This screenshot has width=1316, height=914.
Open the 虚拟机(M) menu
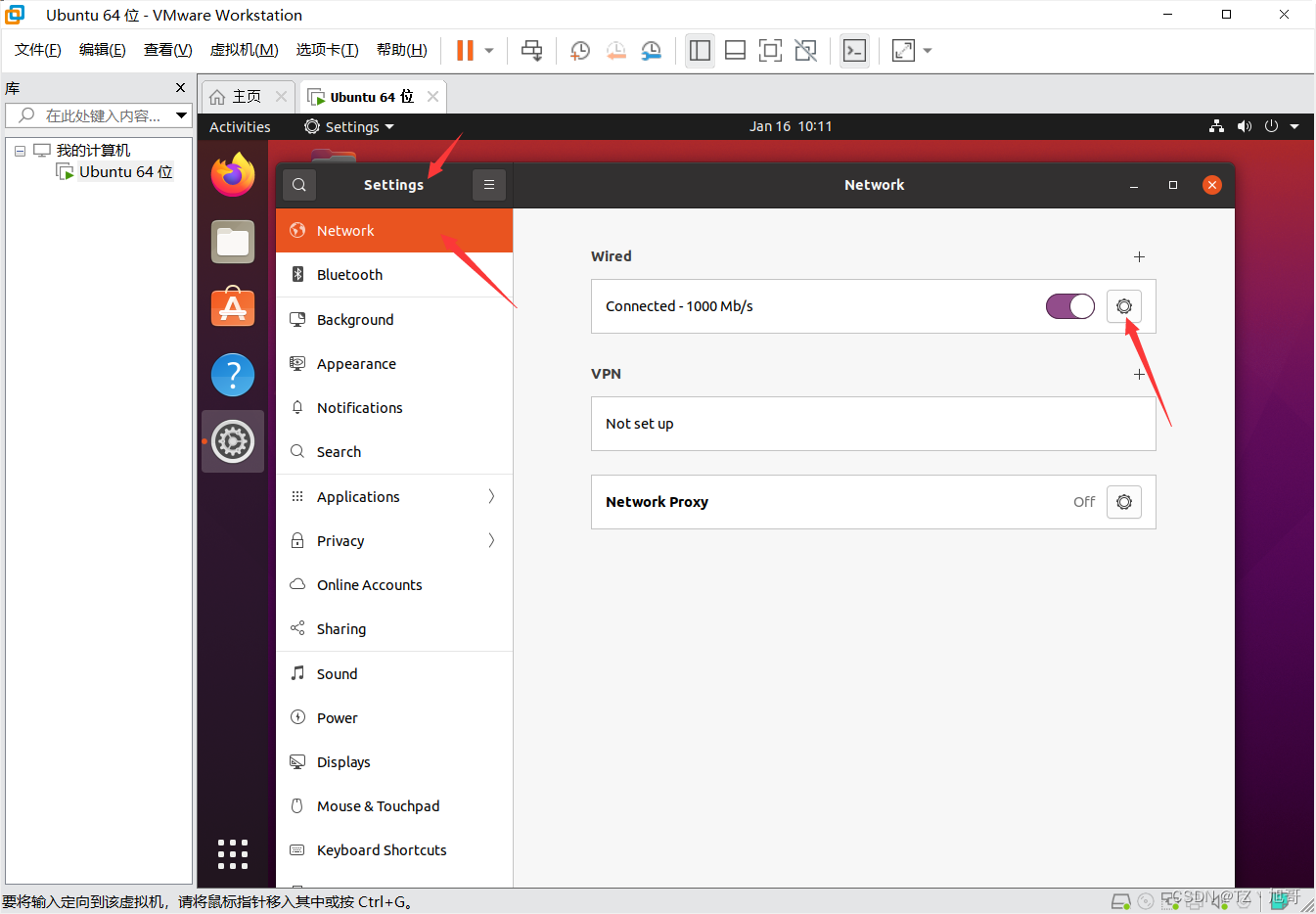click(x=245, y=50)
